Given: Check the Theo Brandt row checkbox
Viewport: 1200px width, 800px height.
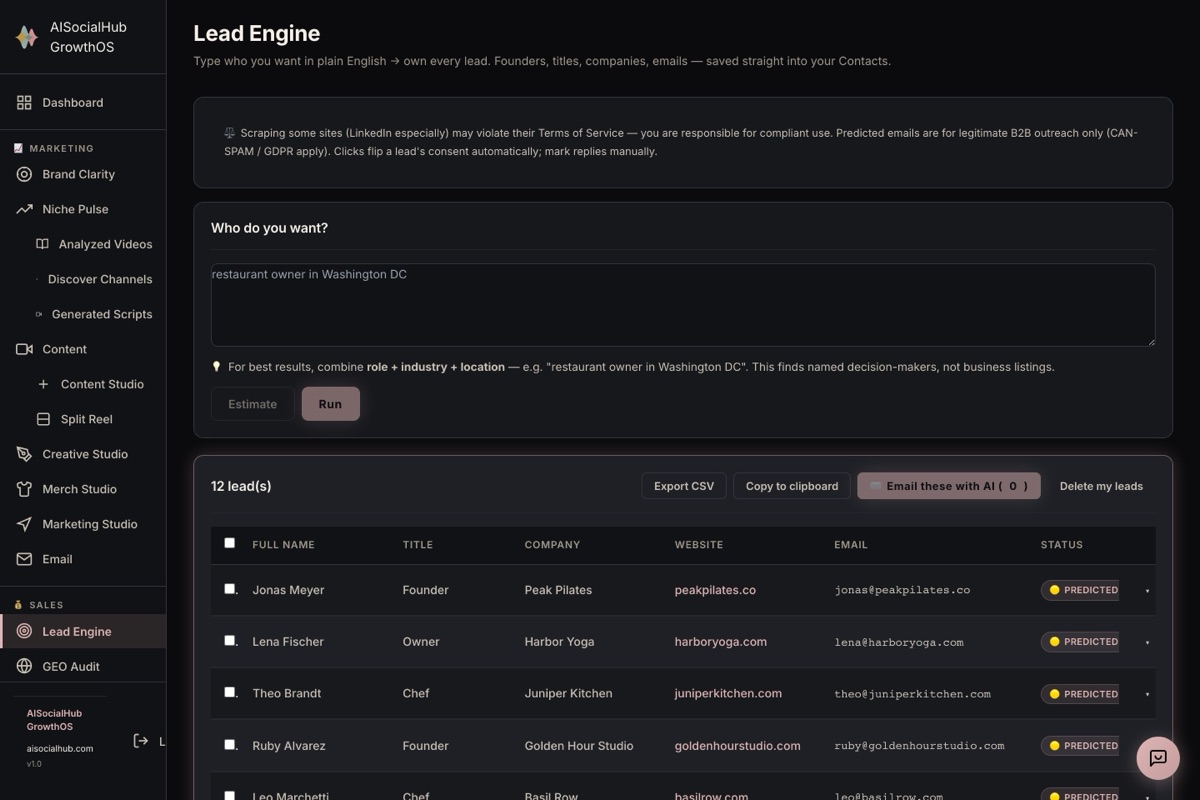Looking at the screenshot, I should 230,692.
